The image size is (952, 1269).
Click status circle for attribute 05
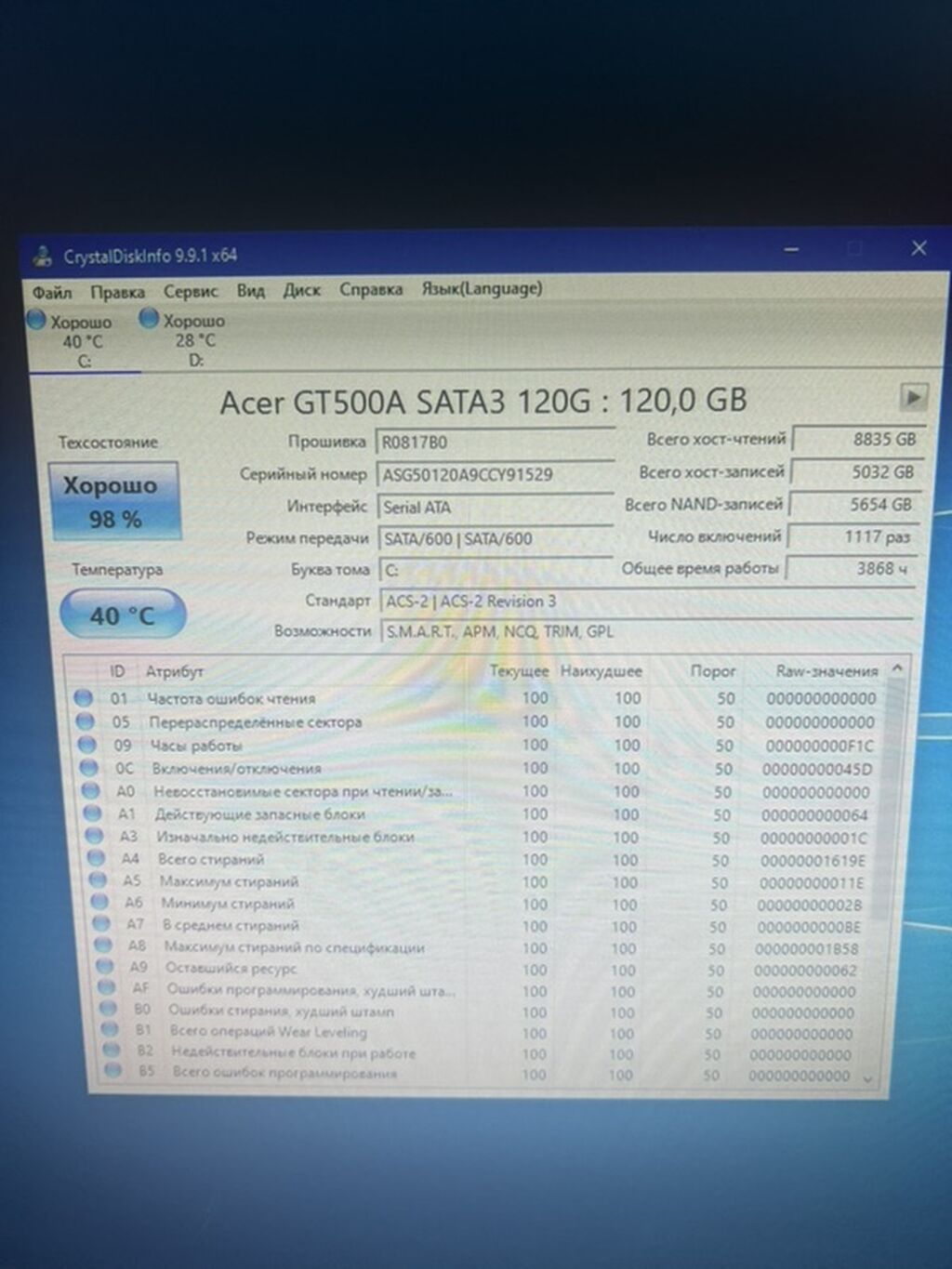tap(86, 720)
